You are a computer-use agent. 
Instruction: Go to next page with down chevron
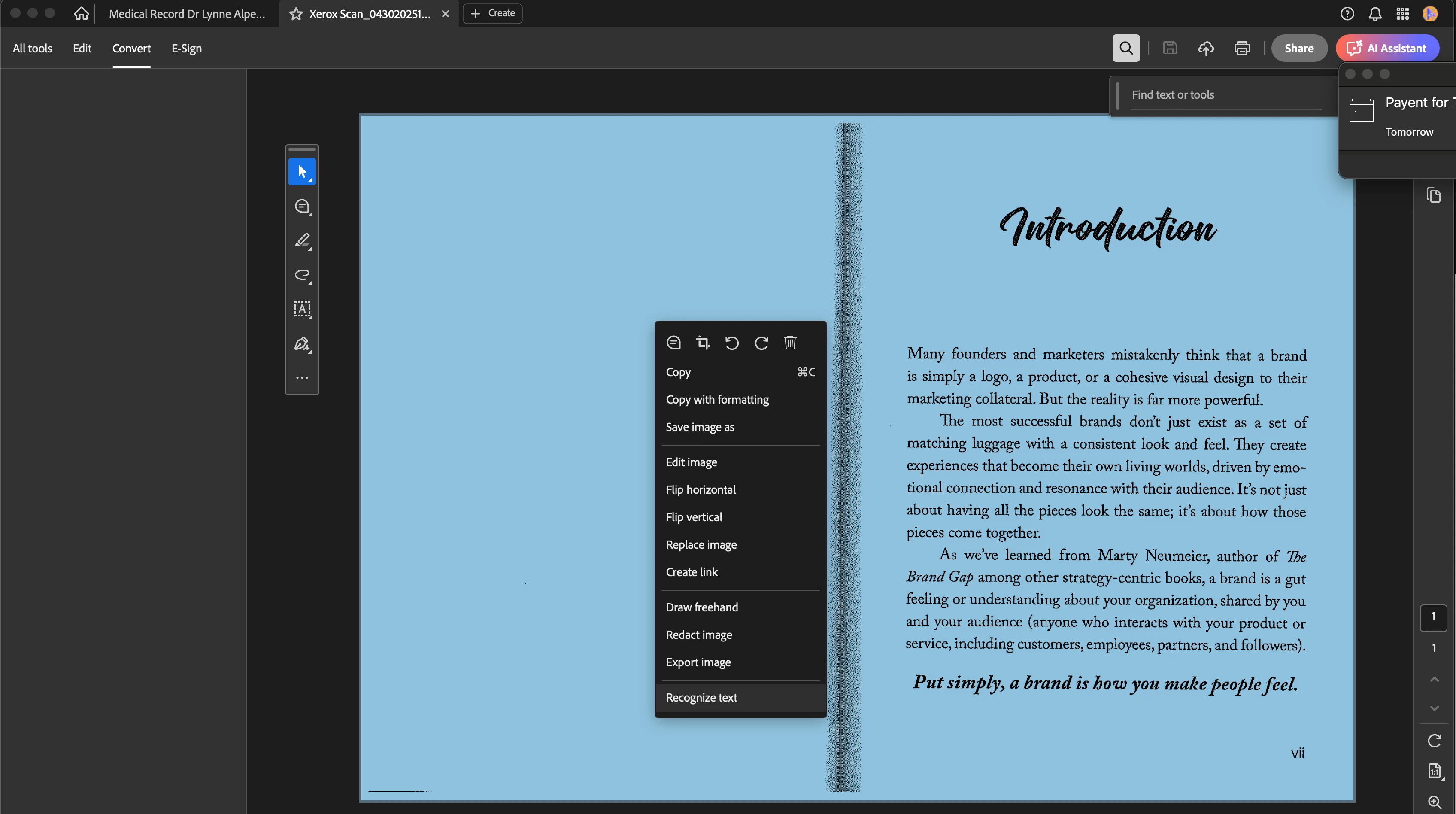point(1434,708)
